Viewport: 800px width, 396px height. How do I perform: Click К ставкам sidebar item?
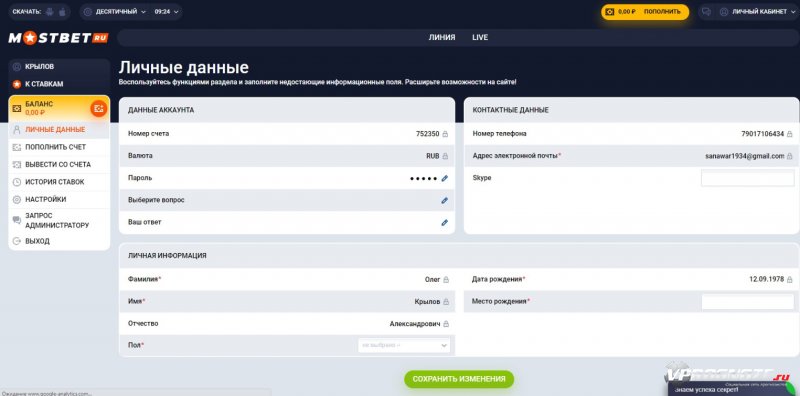point(59,84)
